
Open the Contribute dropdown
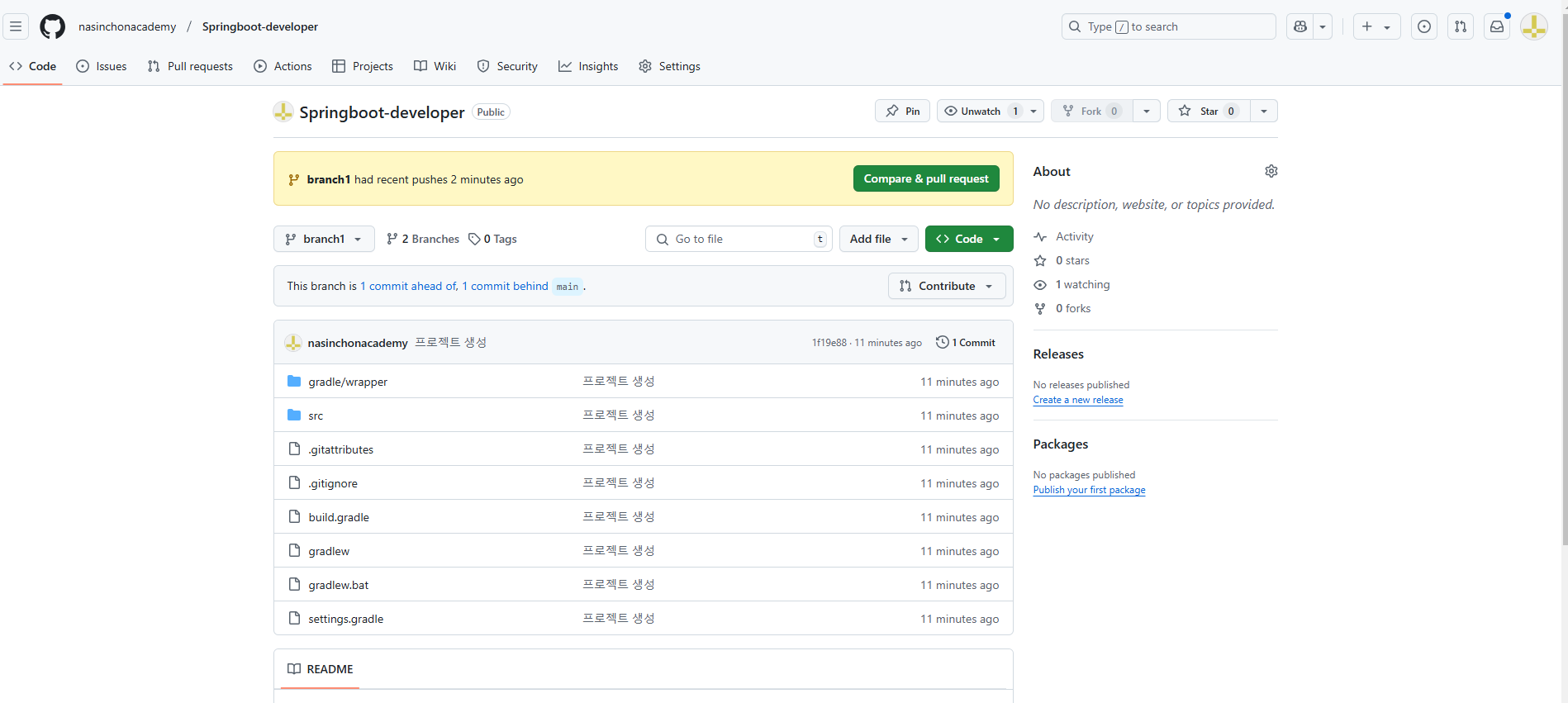(x=947, y=286)
